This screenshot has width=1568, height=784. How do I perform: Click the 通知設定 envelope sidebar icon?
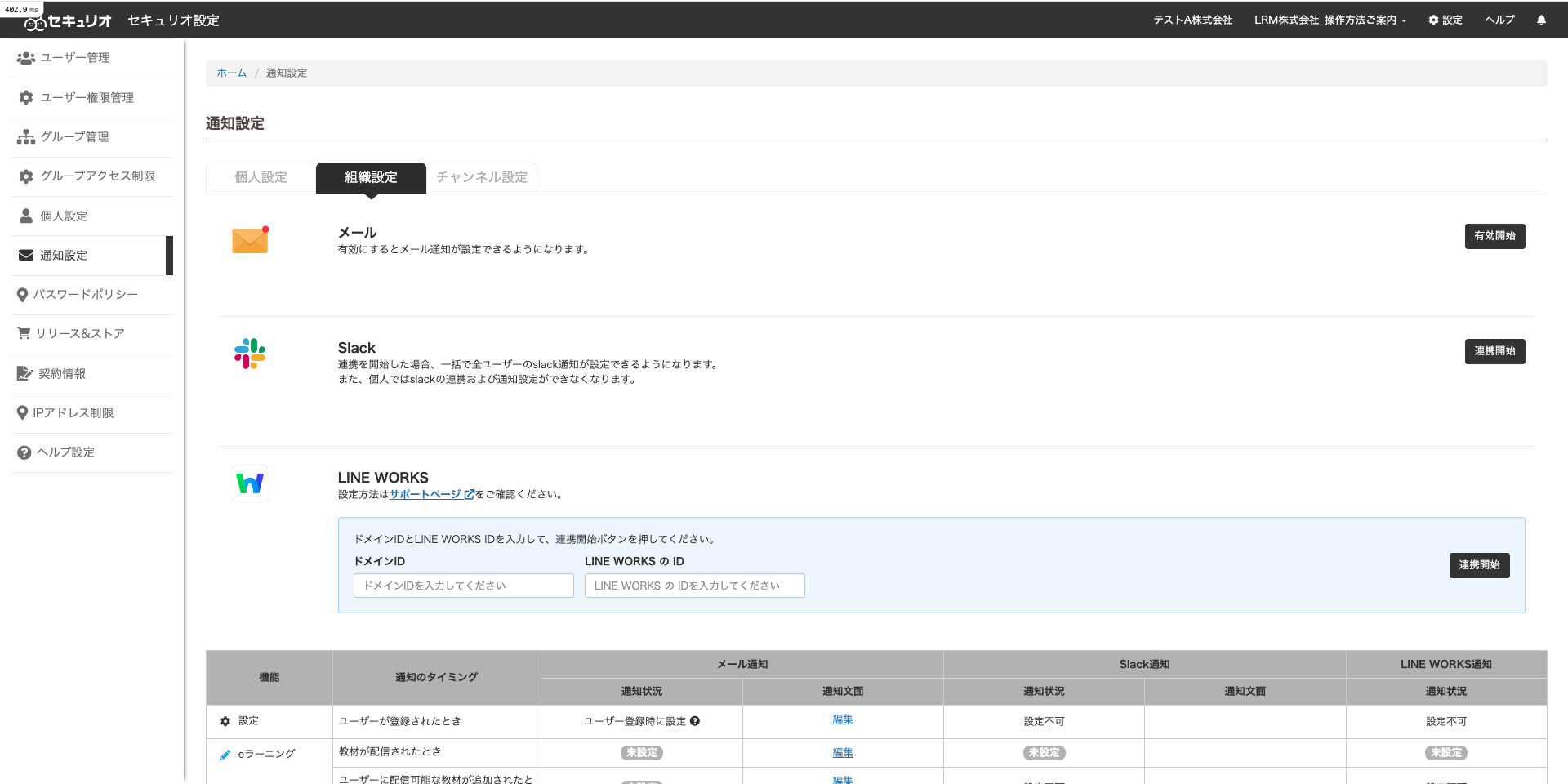tap(26, 255)
